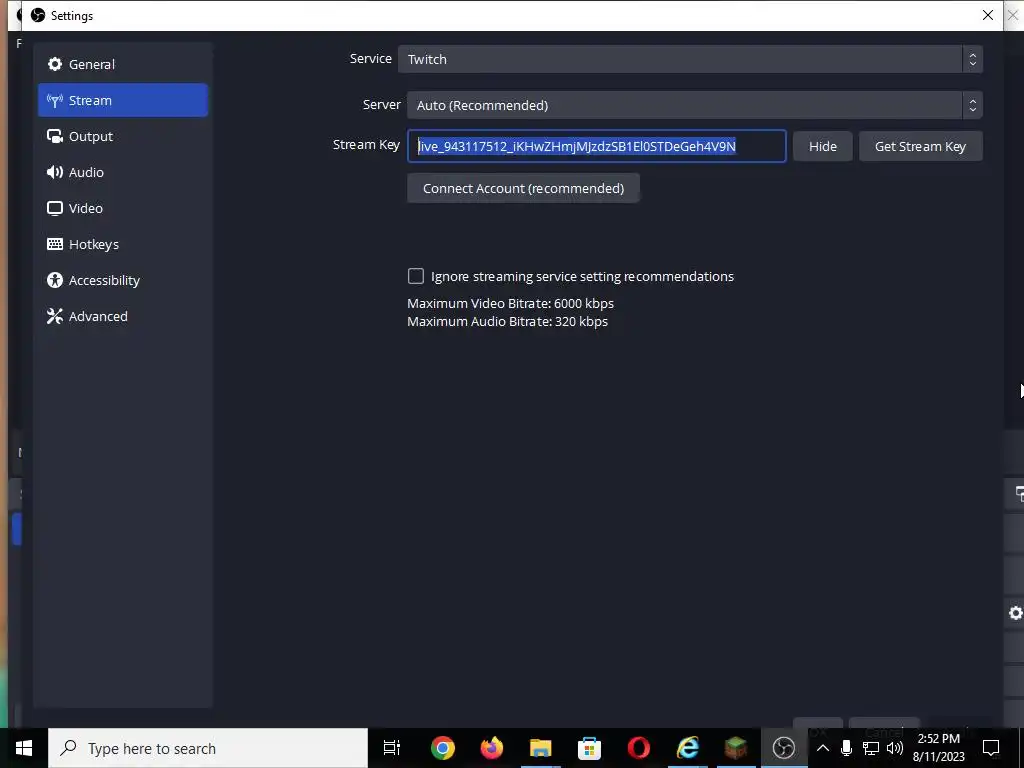The width and height of the screenshot is (1024, 768).
Task: Click the Service dropdown arrow stepper
Action: click(972, 59)
